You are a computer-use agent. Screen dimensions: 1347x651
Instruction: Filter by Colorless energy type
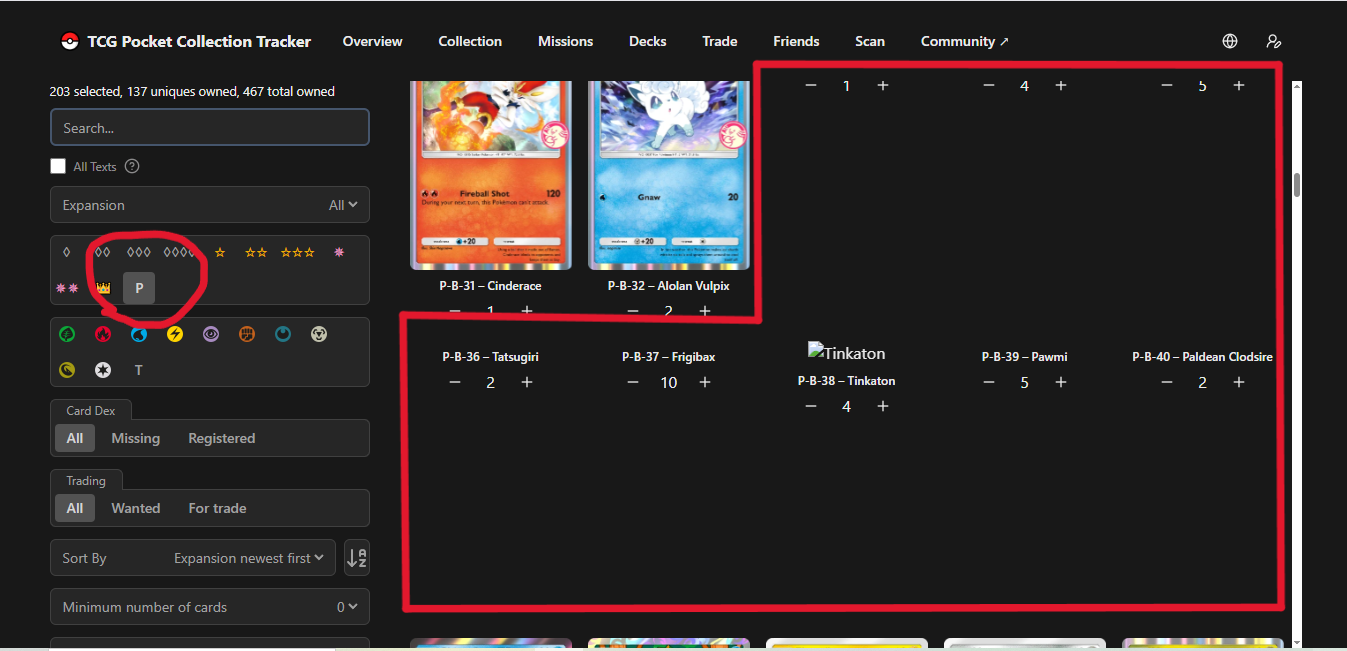coord(103,370)
